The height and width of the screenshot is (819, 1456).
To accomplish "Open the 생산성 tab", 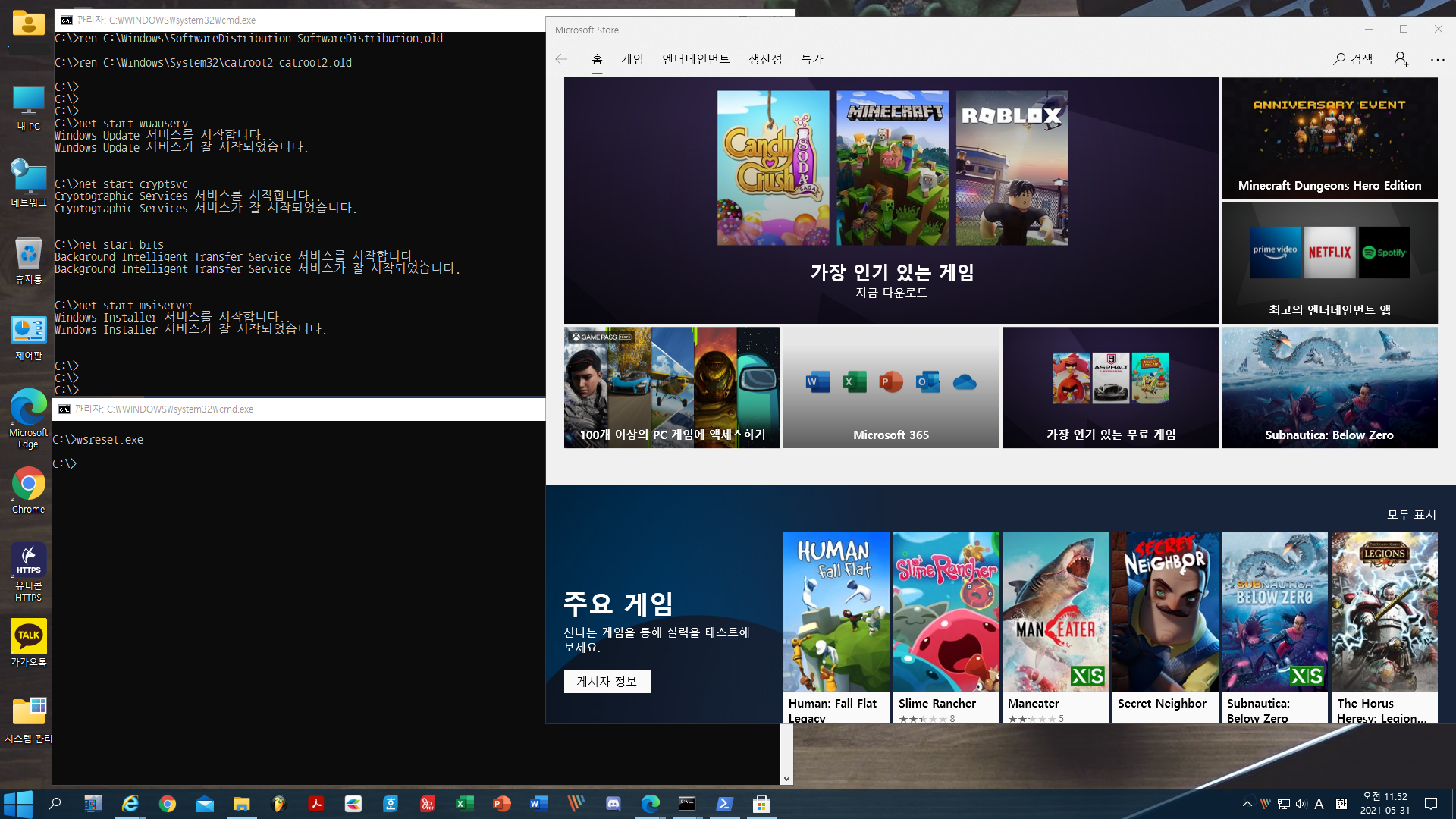I will (765, 59).
